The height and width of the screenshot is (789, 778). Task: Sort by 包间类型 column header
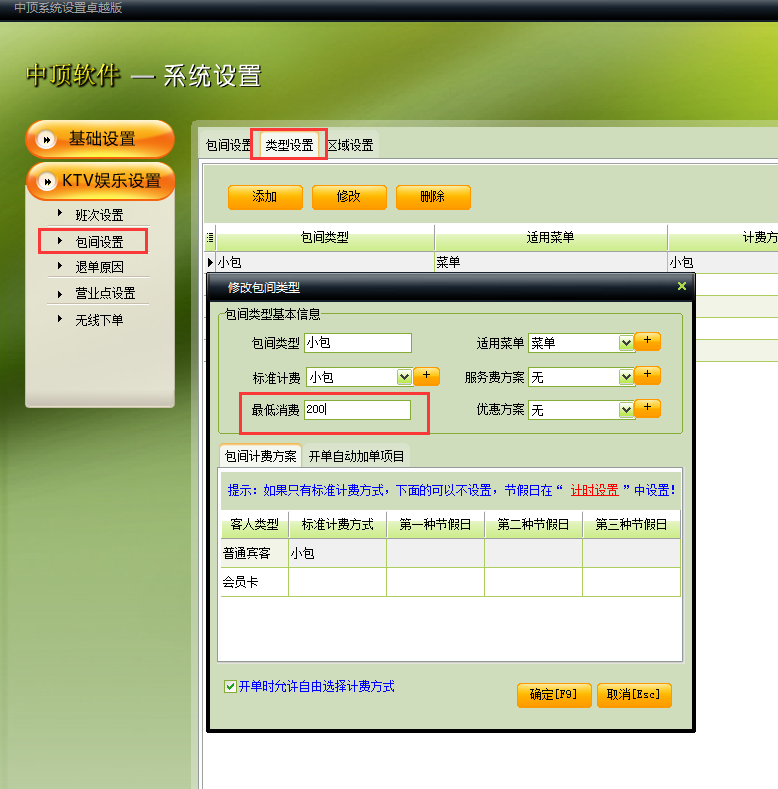(x=325, y=238)
